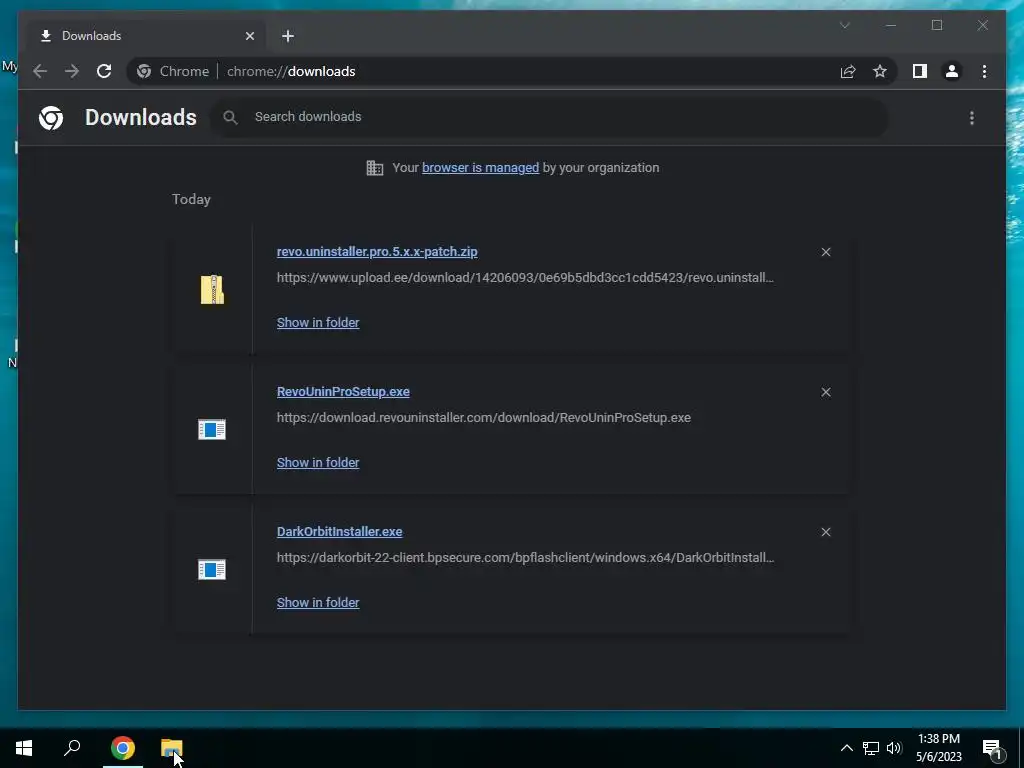The height and width of the screenshot is (768, 1024).
Task: Open the notification center icon
Action: (x=992, y=749)
